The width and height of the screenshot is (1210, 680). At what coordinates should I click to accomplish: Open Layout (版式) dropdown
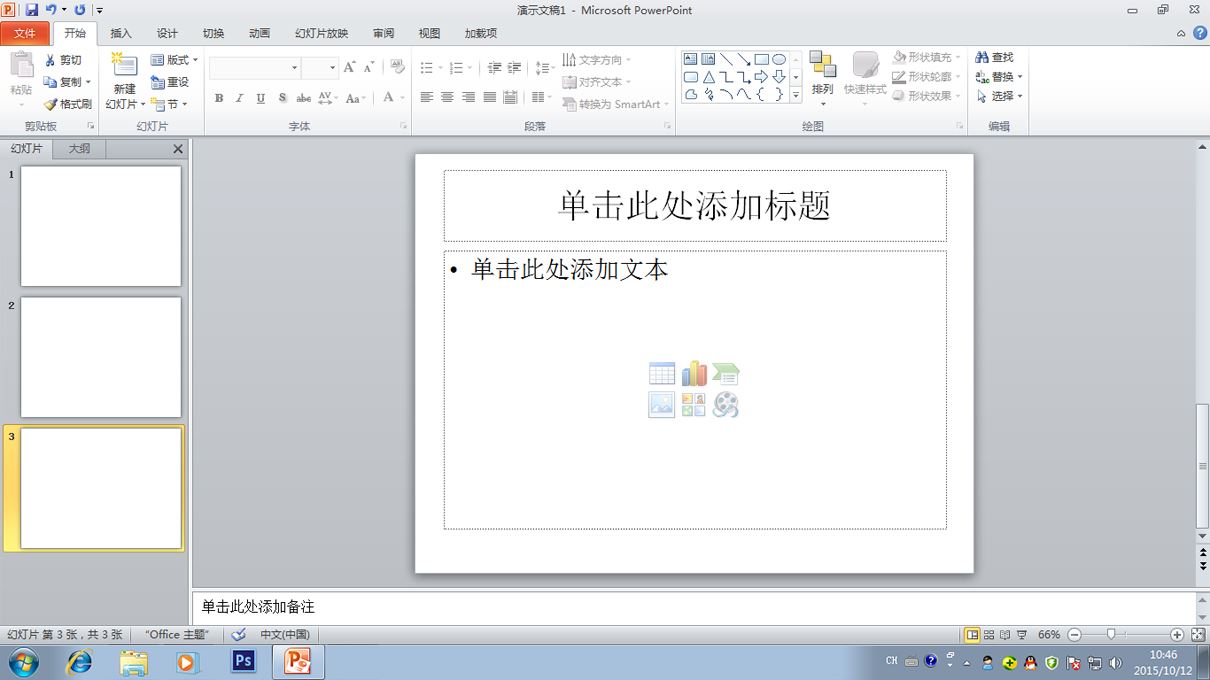click(x=174, y=60)
